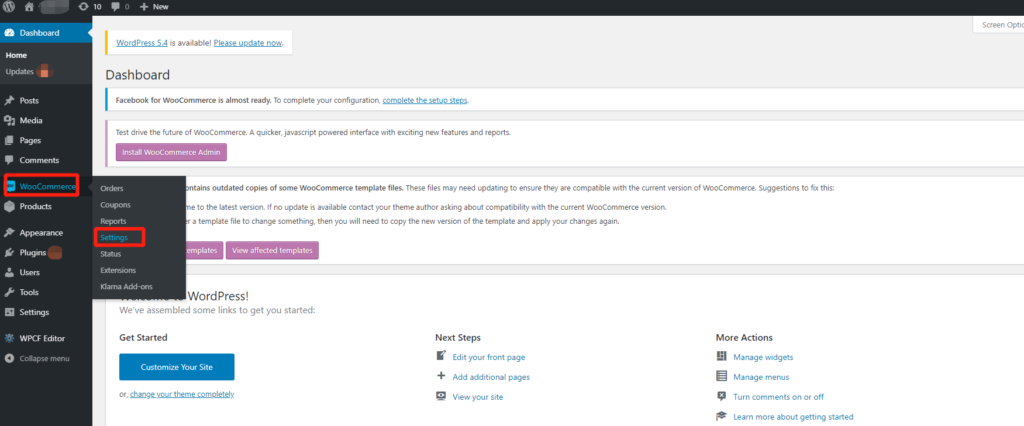The width and height of the screenshot is (1024, 426).
Task: Choose Orders from WooCommerce submenu
Action: click(x=112, y=188)
